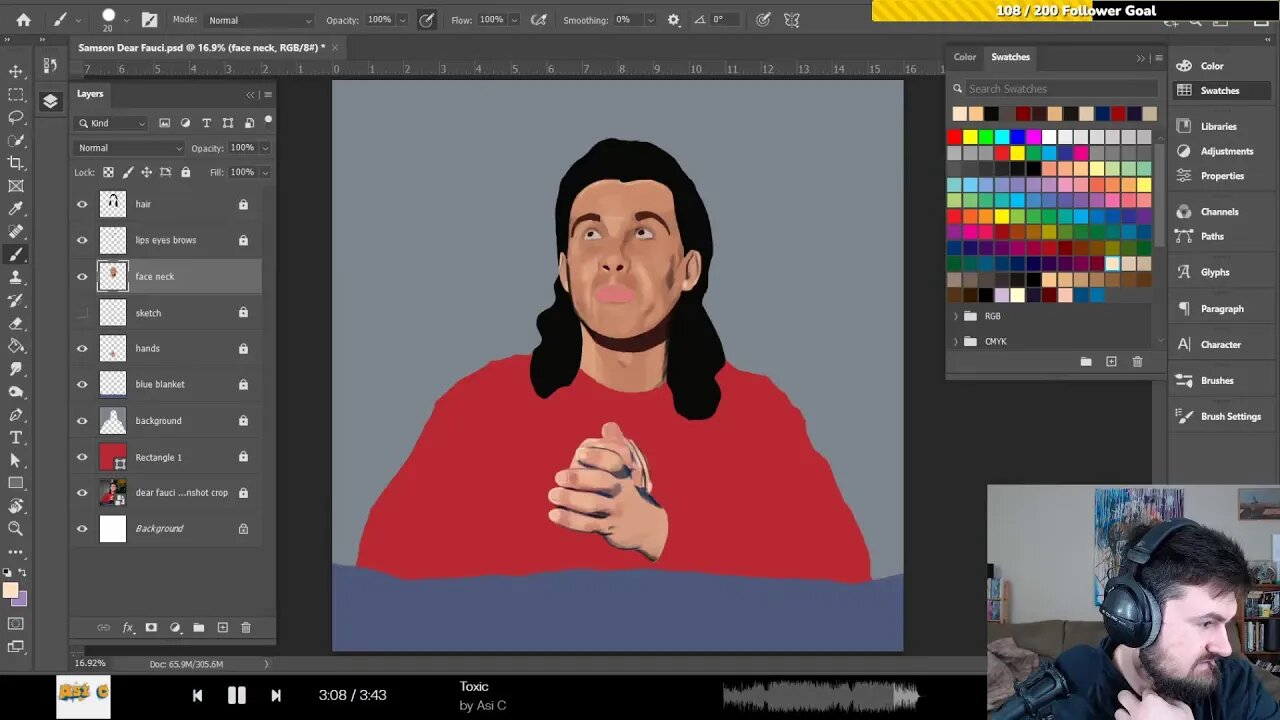Add layer style with fx icon

click(128, 627)
